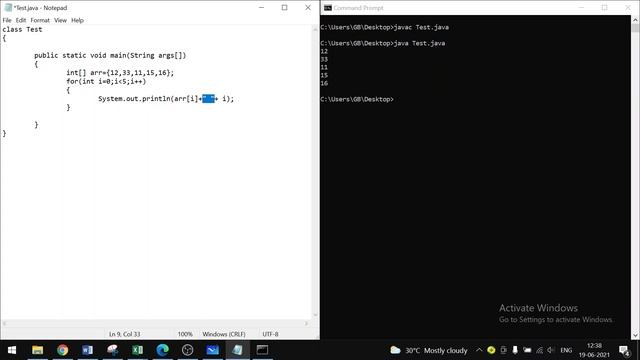The height and width of the screenshot is (360, 640).
Task: Open the View menu in Notepad
Action: tap(60, 20)
